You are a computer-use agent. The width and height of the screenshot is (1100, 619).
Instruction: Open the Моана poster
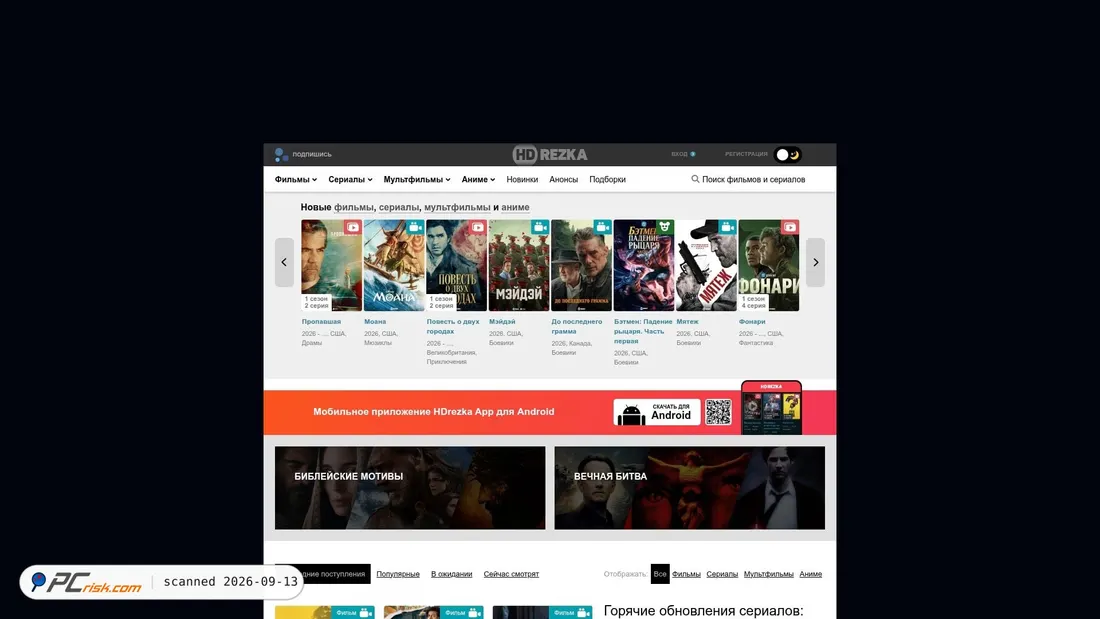pos(394,265)
